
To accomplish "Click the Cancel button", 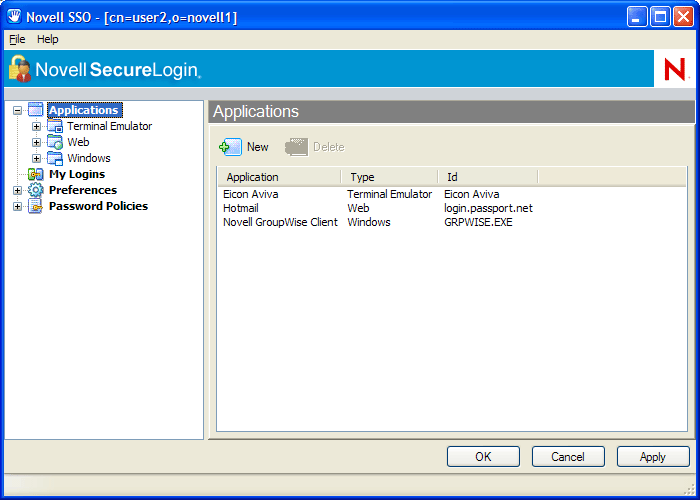I will pyautogui.click(x=568, y=457).
